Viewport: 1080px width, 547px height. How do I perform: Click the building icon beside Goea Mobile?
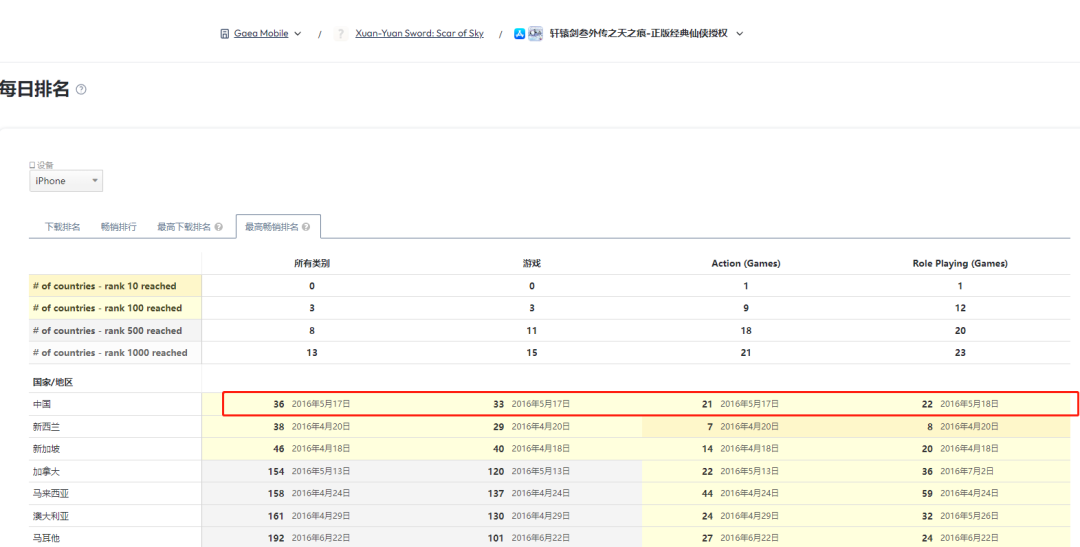225,34
